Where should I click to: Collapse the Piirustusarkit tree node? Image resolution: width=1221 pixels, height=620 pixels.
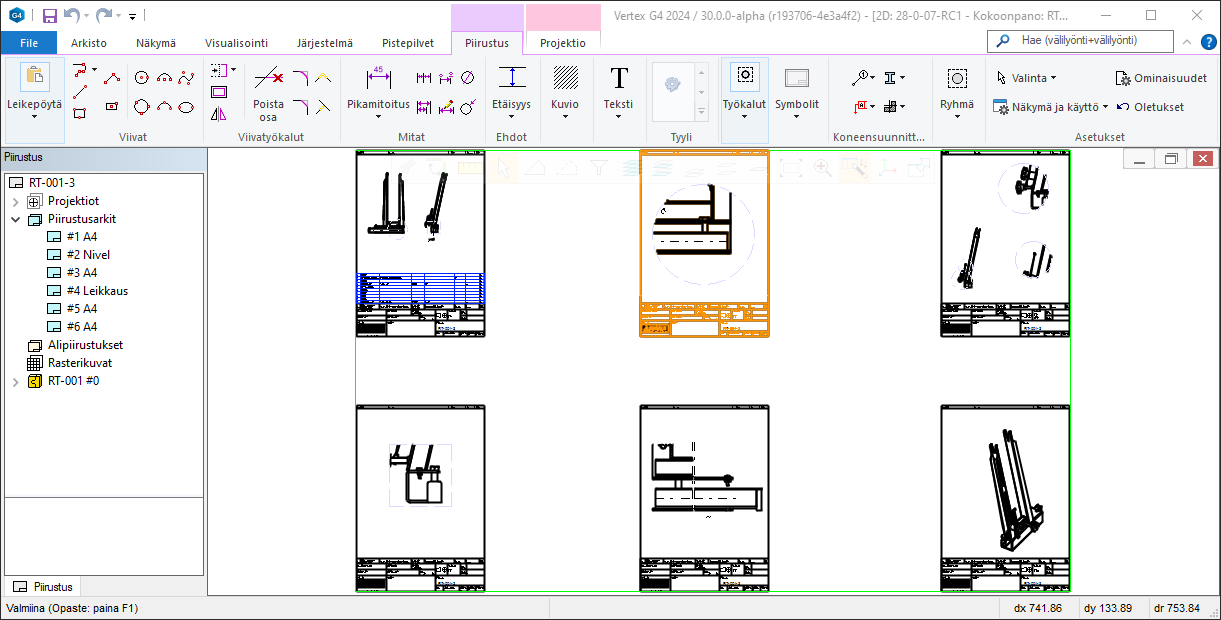[x=16, y=219]
